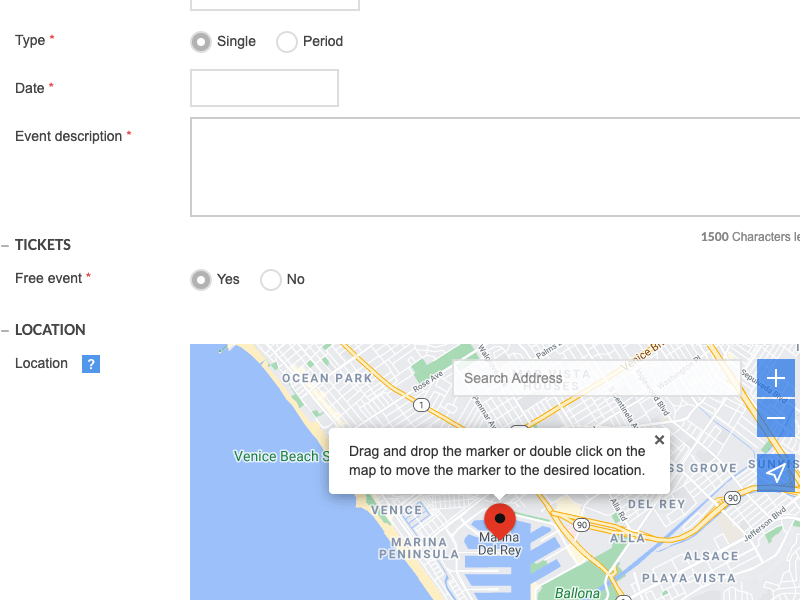Viewport: 800px width, 600px height.
Task: Click the VENICE neighborhood map label
Action: [396, 510]
